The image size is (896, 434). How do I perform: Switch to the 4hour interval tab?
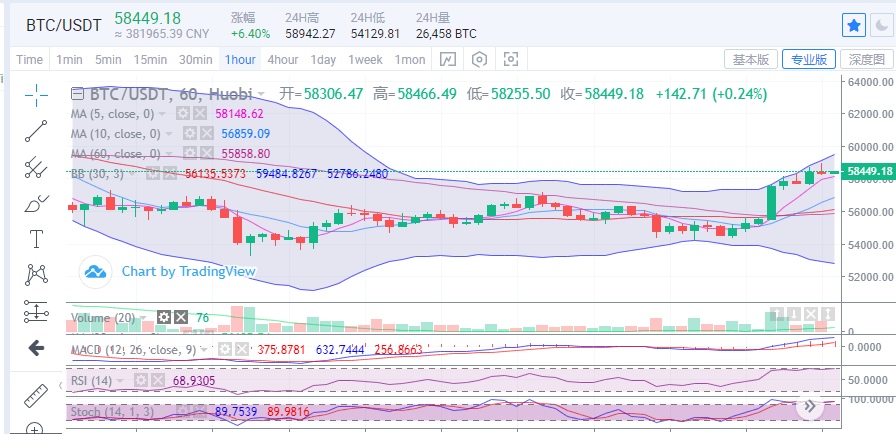tap(282, 60)
